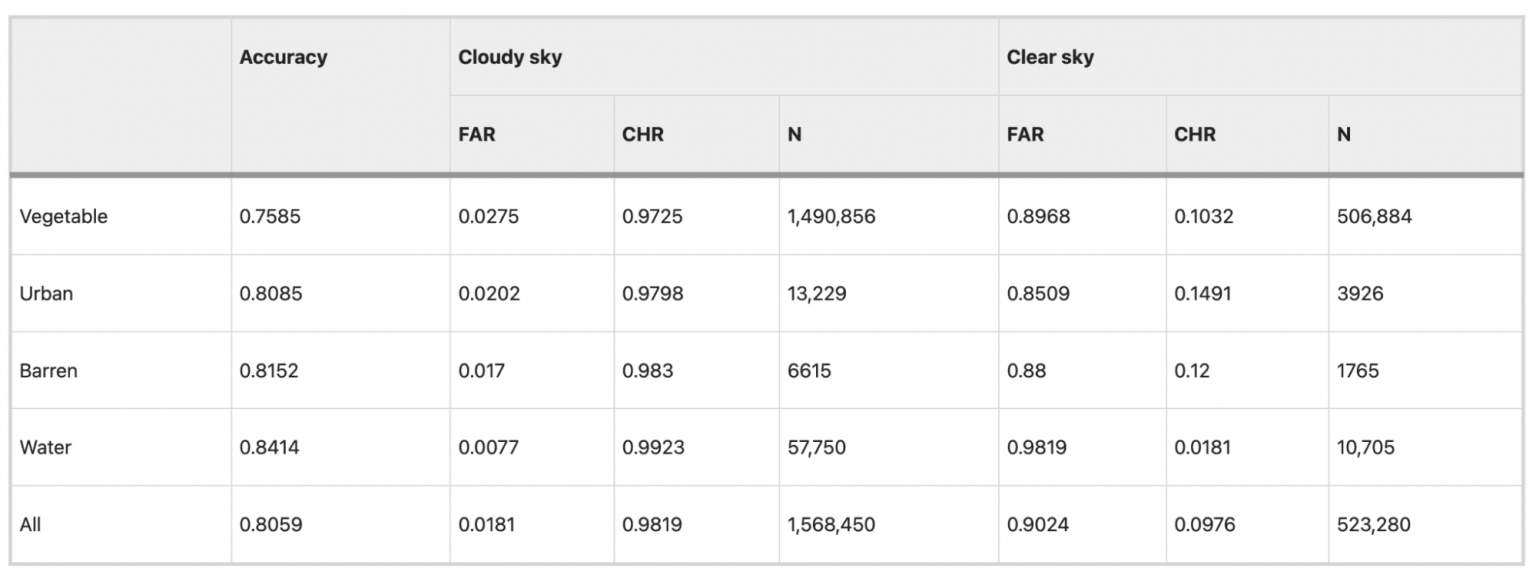
Task: Select the Barren cloudy N value 6615
Action: [x=809, y=370]
